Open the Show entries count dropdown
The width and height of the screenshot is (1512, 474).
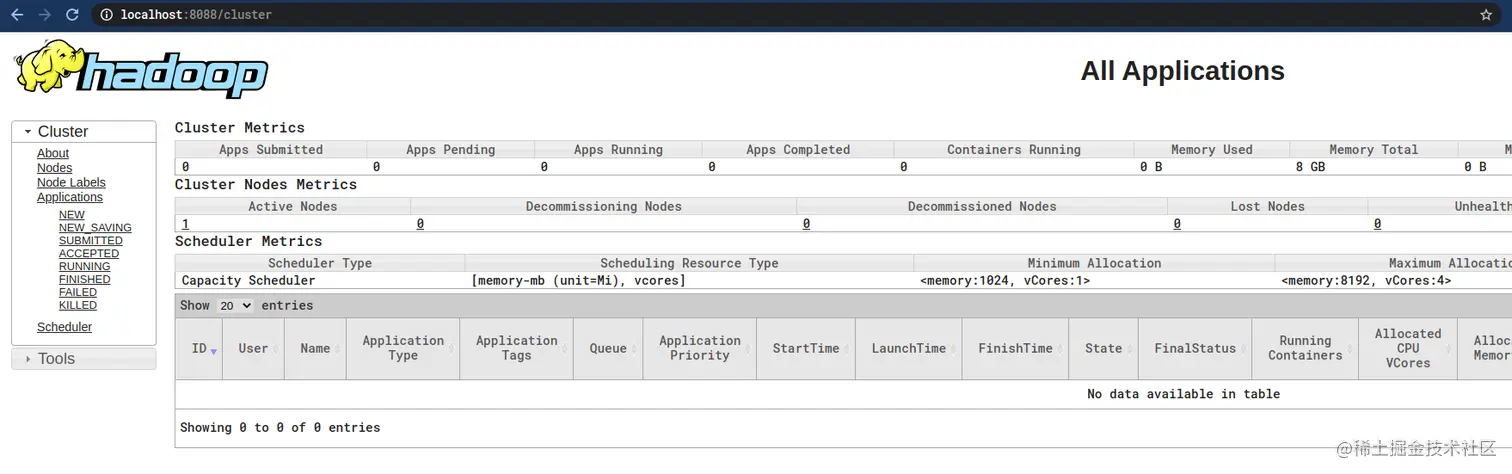pos(235,306)
